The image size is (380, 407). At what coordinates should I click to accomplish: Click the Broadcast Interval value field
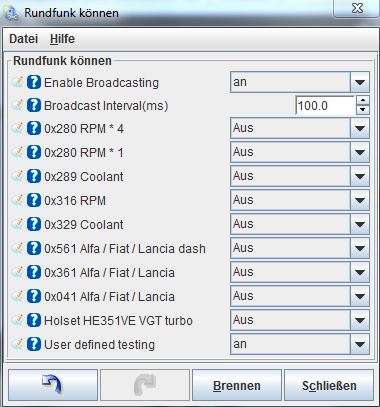point(325,106)
